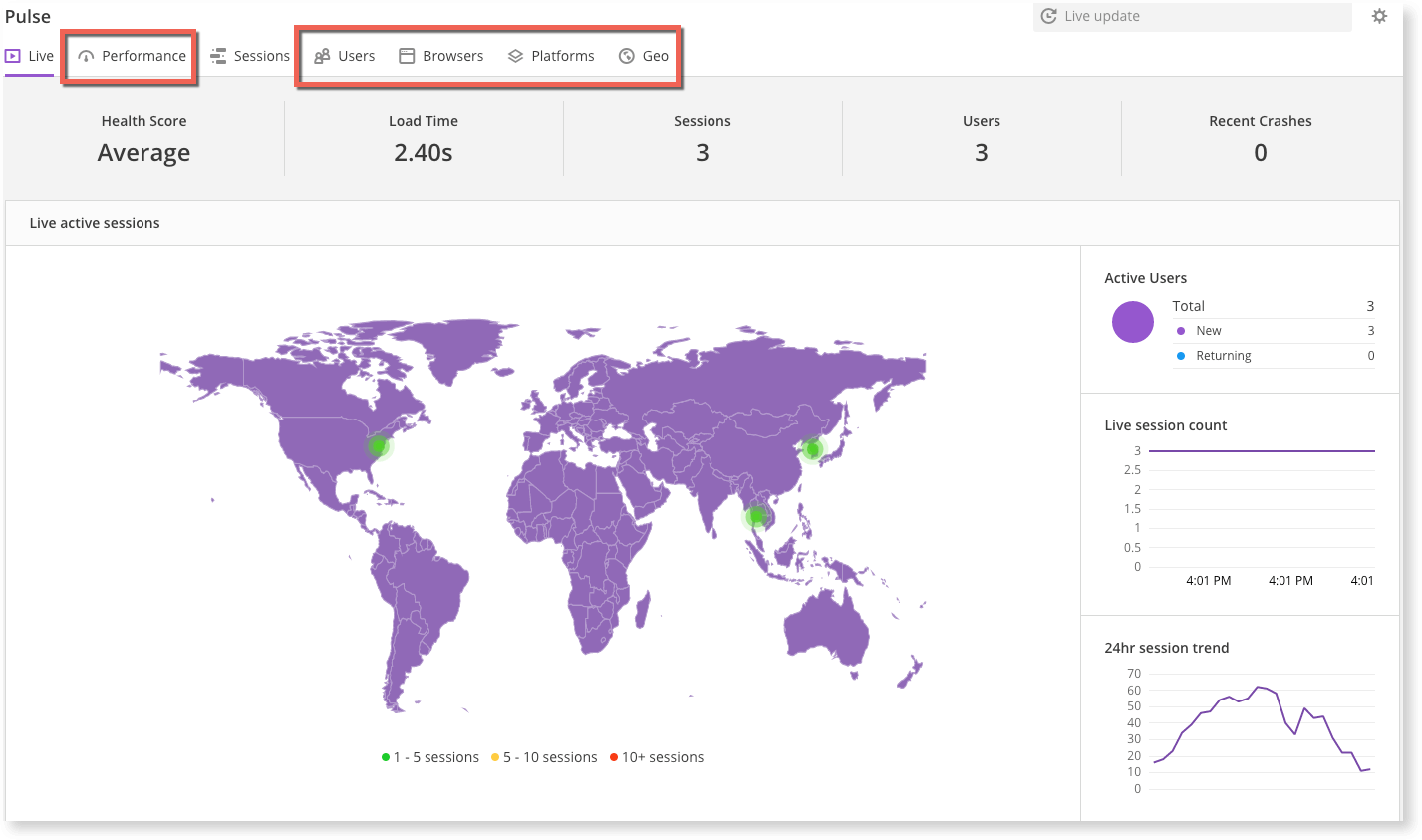Click the Recent Crashes metric
1422x840 pixels.
[1260, 139]
